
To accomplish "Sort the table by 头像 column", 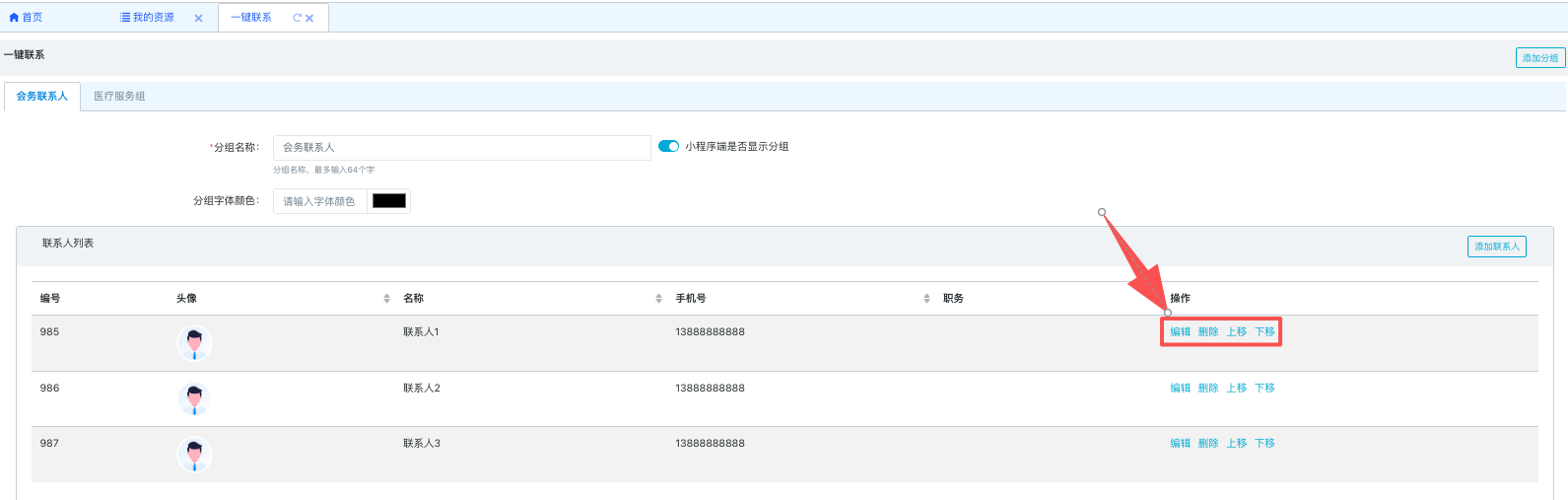I will coord(386,299).
